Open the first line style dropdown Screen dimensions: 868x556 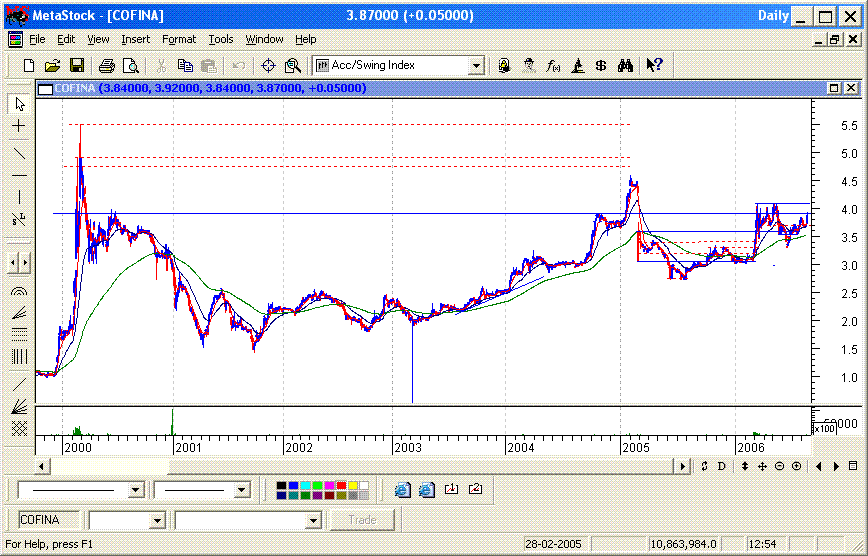point(135,490)
